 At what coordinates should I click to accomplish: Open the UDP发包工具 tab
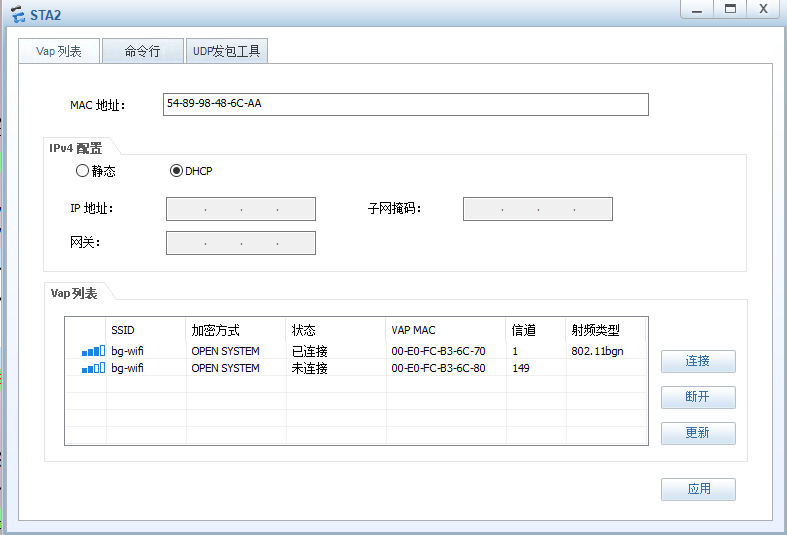click(x=227, y=51)
